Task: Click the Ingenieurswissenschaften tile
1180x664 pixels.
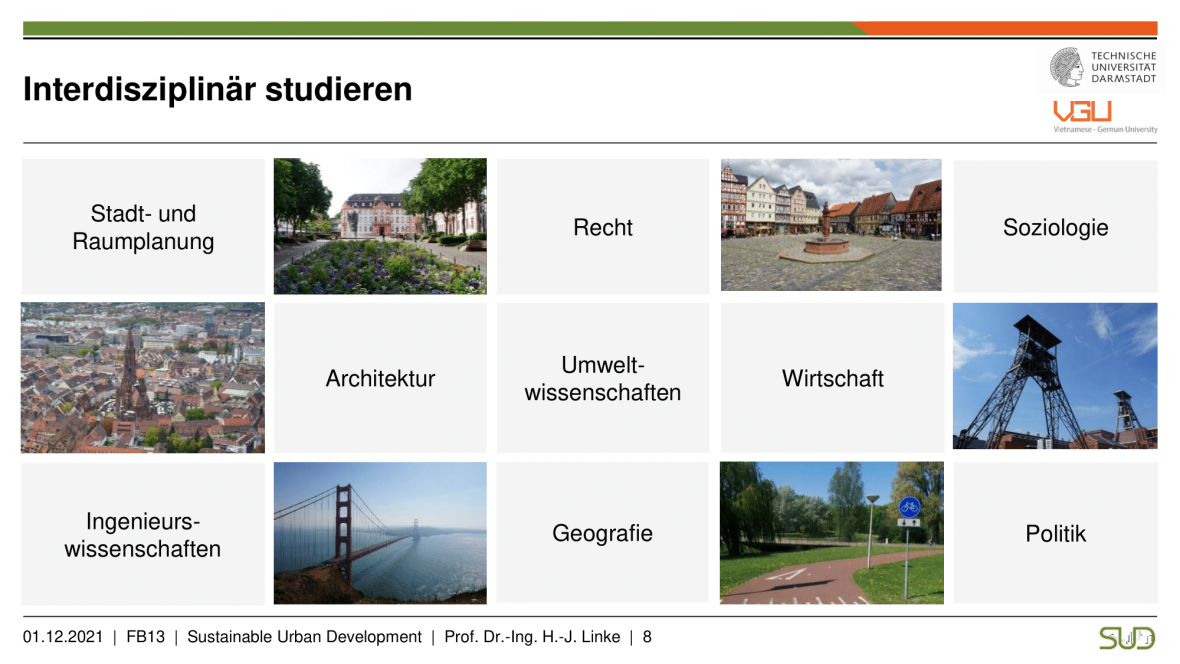Action: coord(143,534)
